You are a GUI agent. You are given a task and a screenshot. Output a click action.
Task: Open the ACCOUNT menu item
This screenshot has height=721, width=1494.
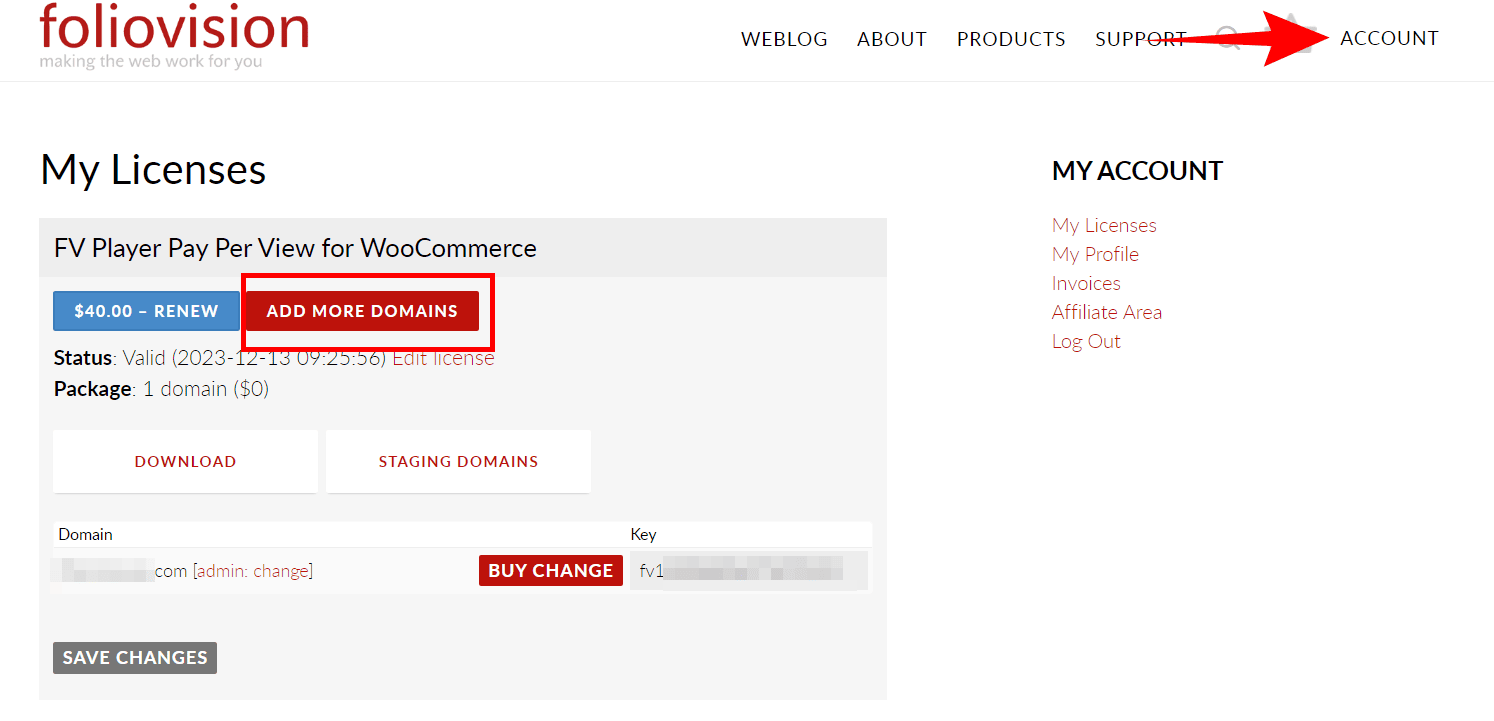[1389, 38]
